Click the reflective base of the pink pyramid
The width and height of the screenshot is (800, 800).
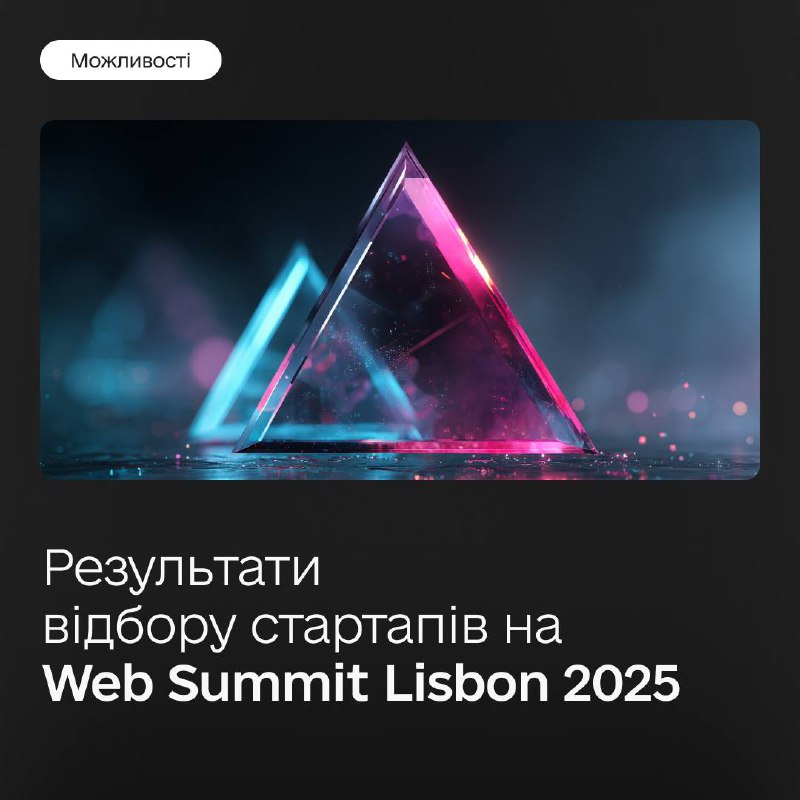click(x=414, y=447)
